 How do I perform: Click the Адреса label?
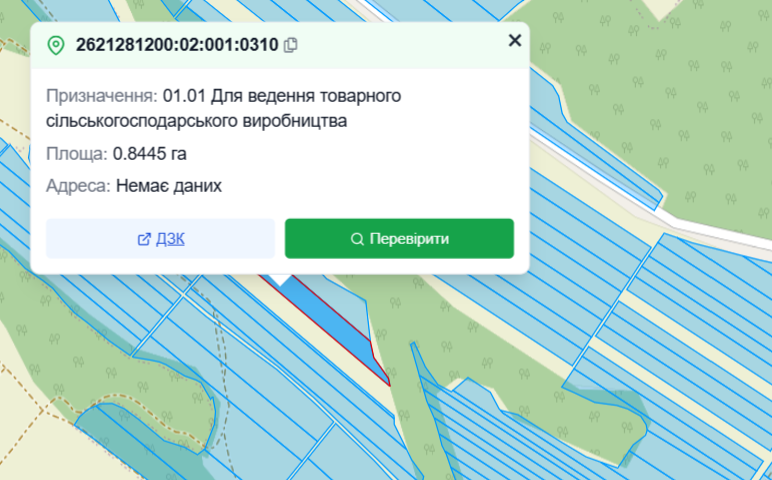78,186
